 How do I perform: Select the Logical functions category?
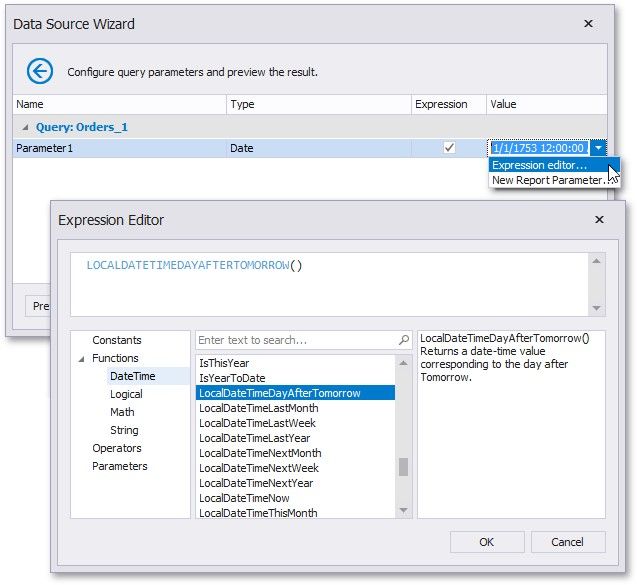click(126, 394)
